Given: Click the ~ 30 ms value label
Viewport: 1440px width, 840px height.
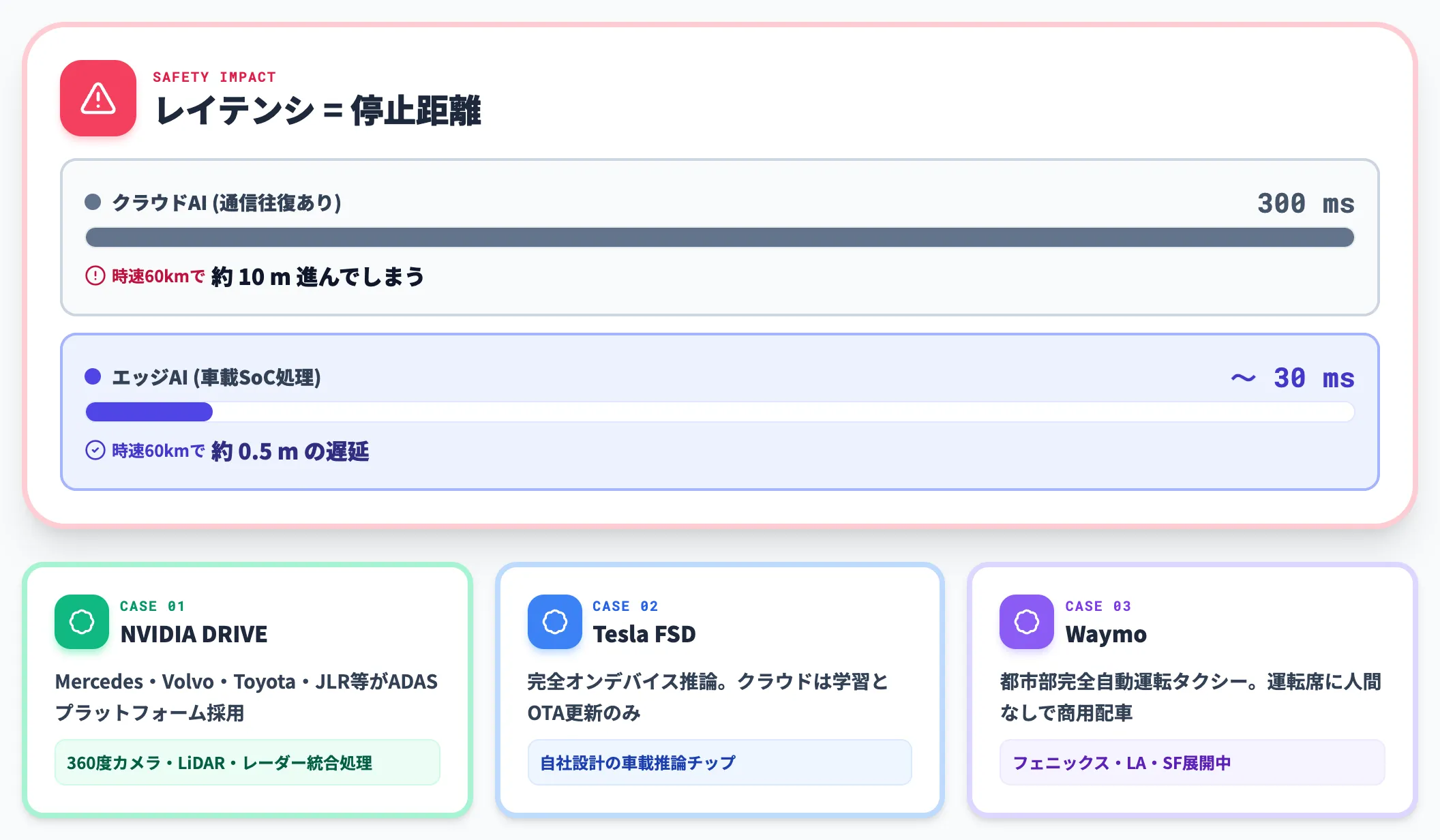Looking at the screenshot, I should [x=1293, y=378].
